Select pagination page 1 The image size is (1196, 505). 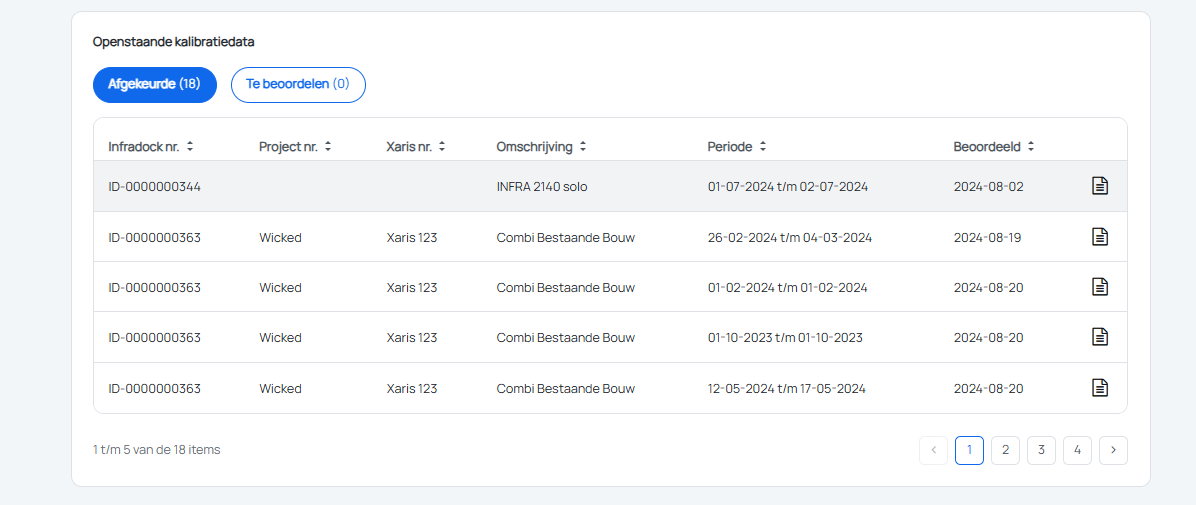(969, 450)
